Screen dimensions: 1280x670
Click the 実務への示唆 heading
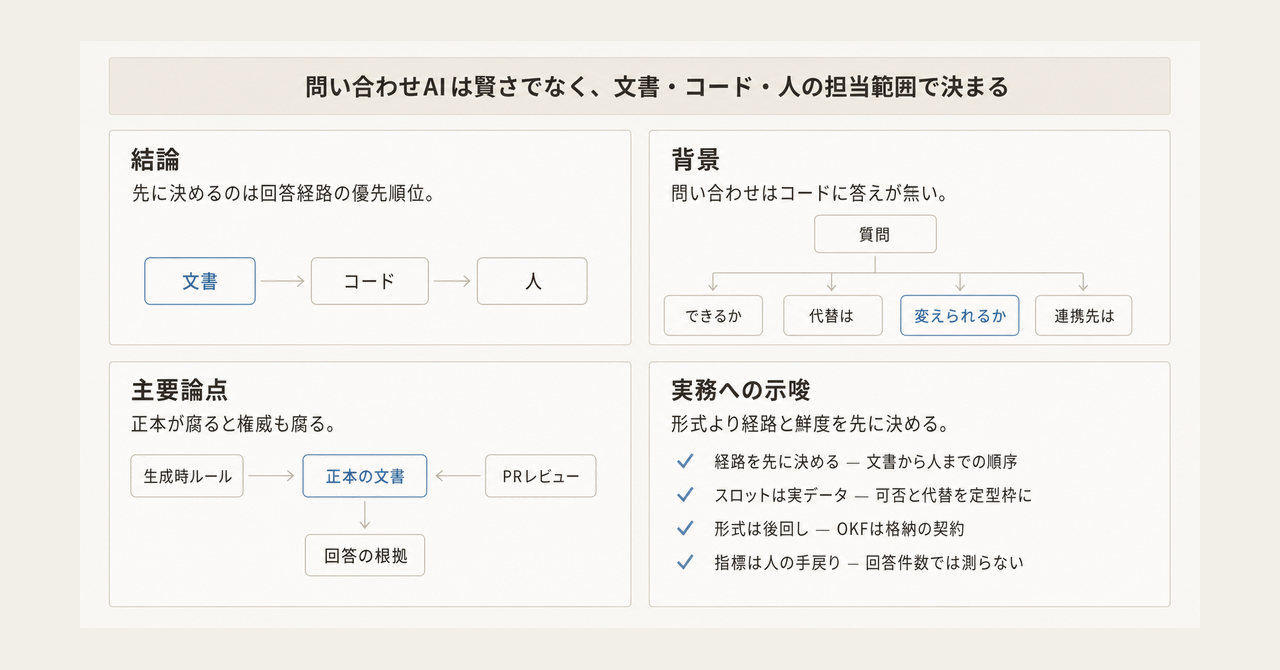pyautogui.click(x=740, y=390)
